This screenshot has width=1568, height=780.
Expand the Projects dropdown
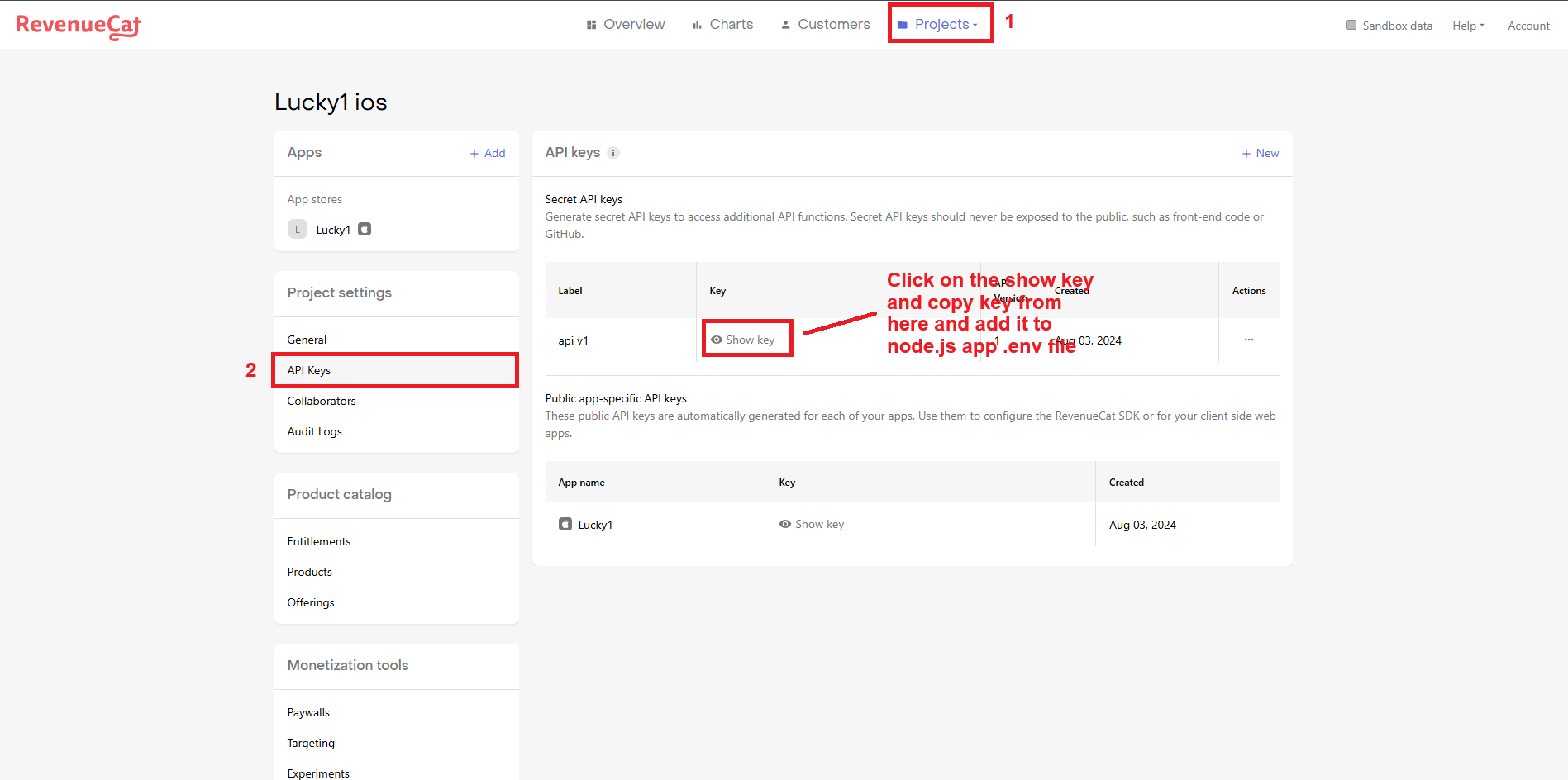[x=941, y=24]
